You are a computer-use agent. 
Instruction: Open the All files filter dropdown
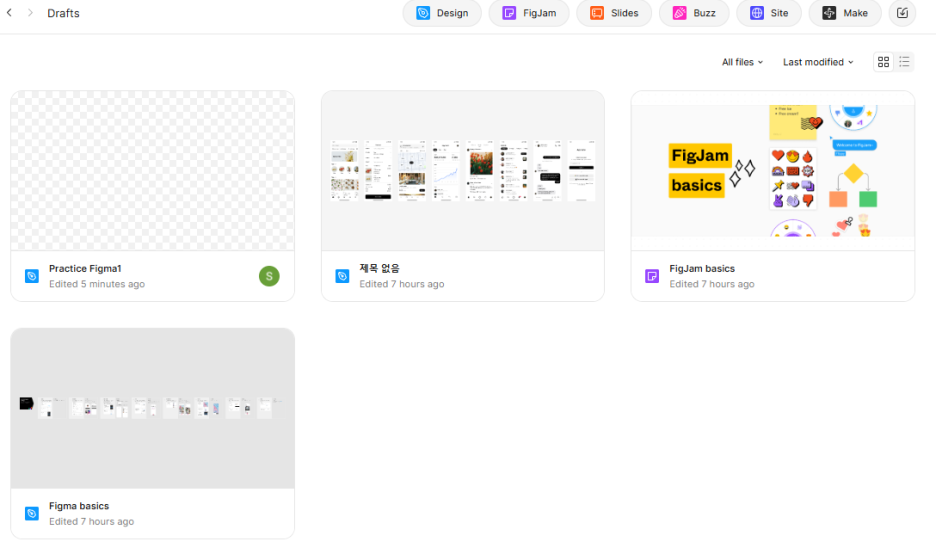tap(742, 62)
